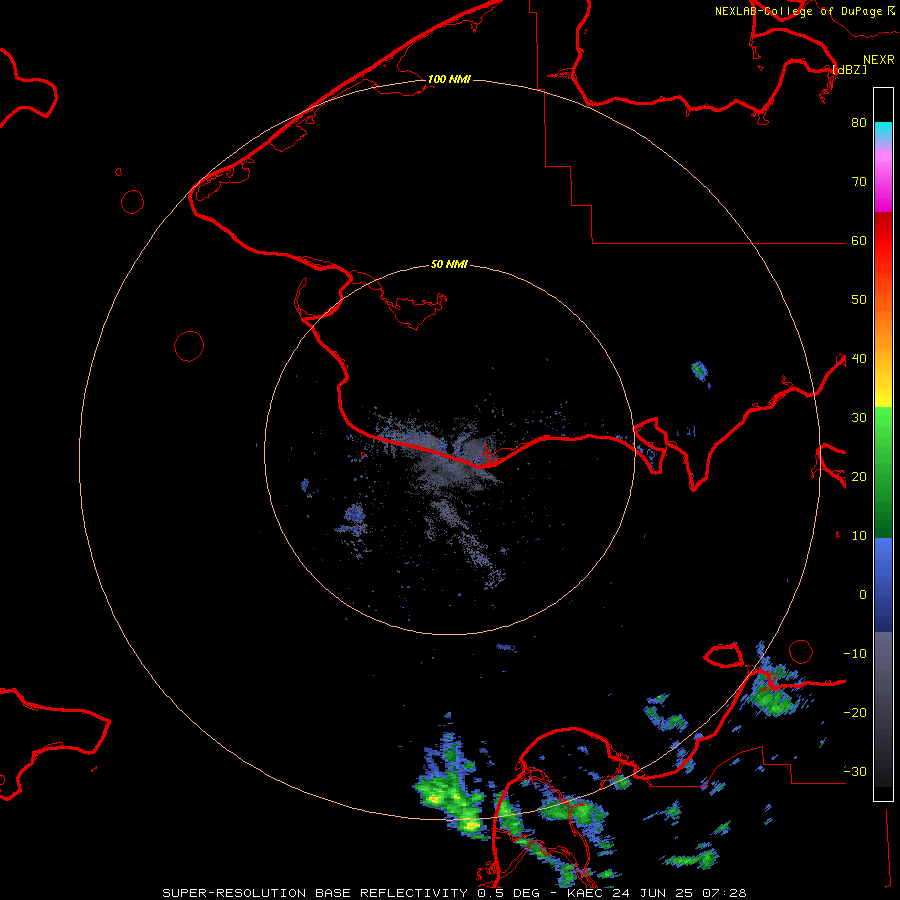This screenshot has height=900, width=900.
Task: Click the "NEXLAB-College of DuPage" header text
Action: pos(799,11)
